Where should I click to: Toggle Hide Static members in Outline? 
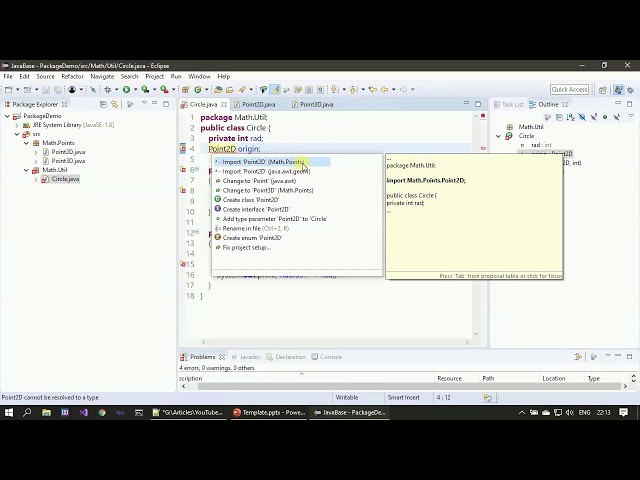[x=593, y=118]
